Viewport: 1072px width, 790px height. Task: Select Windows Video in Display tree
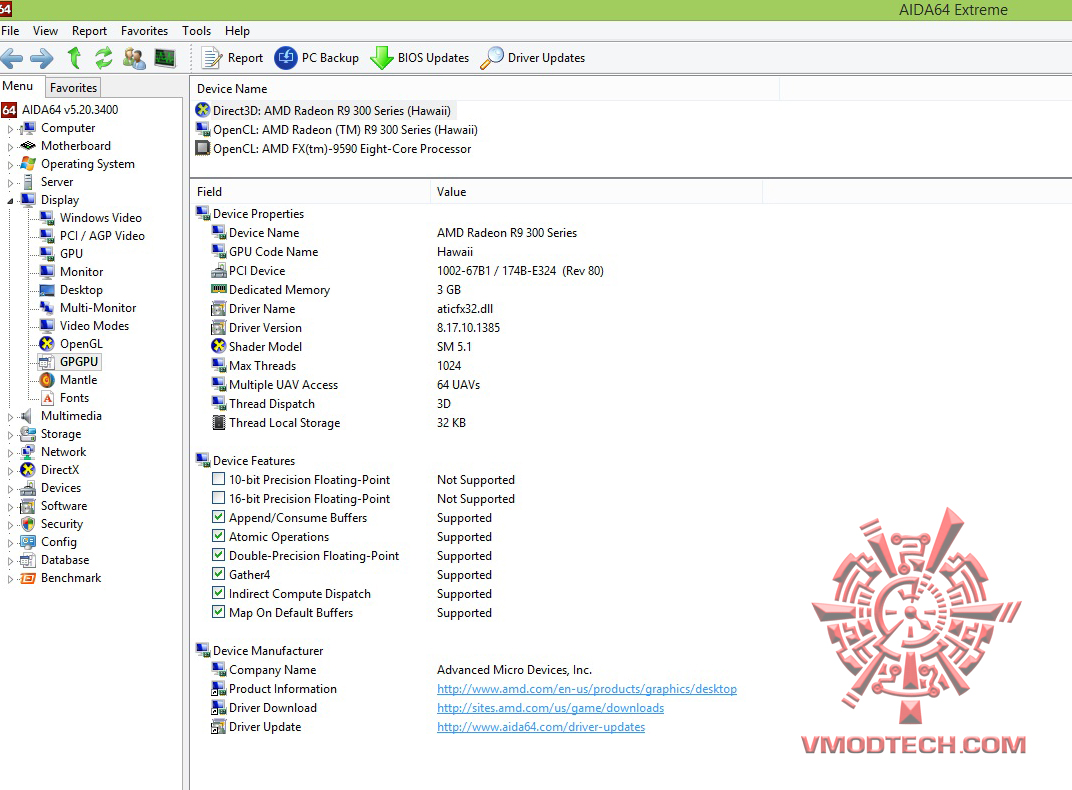click(100, 218)
